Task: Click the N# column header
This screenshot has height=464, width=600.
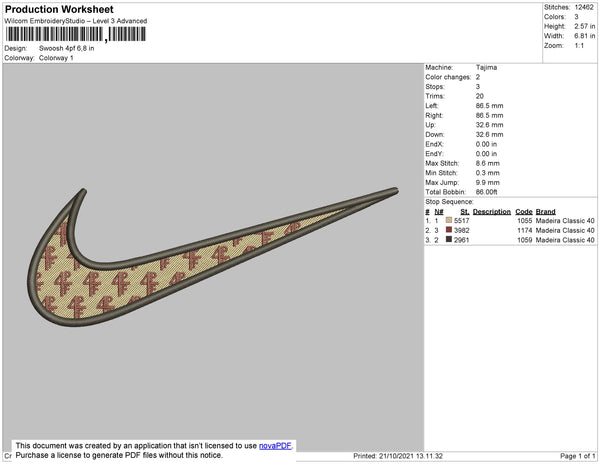Action: click(439, 212)
